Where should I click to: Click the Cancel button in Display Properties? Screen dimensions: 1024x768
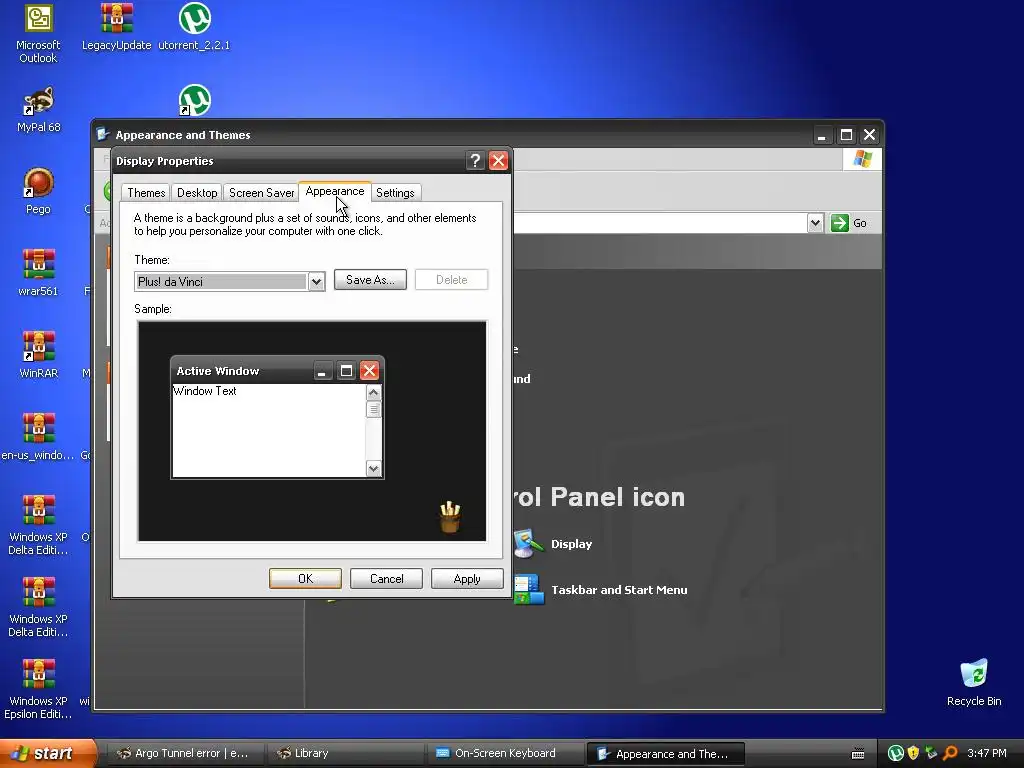click(x=386, y=579)
